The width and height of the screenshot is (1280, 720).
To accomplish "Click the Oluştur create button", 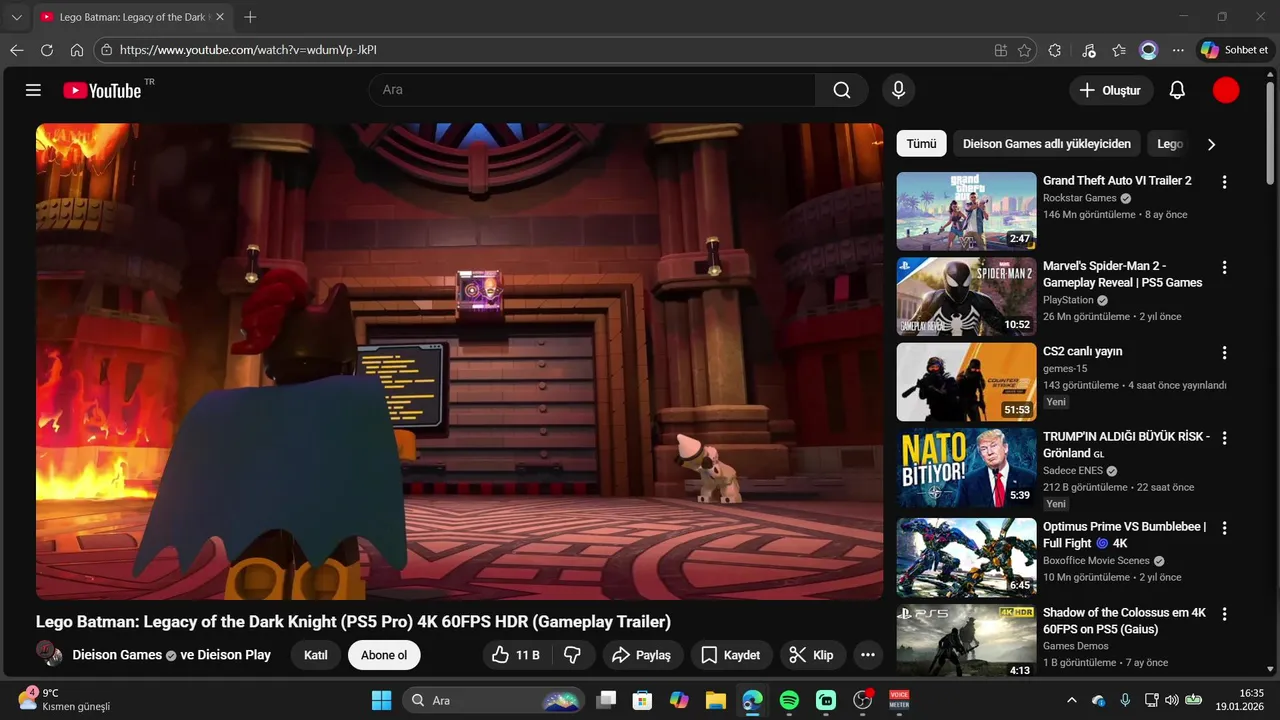I will click(x=1110, y=90).
